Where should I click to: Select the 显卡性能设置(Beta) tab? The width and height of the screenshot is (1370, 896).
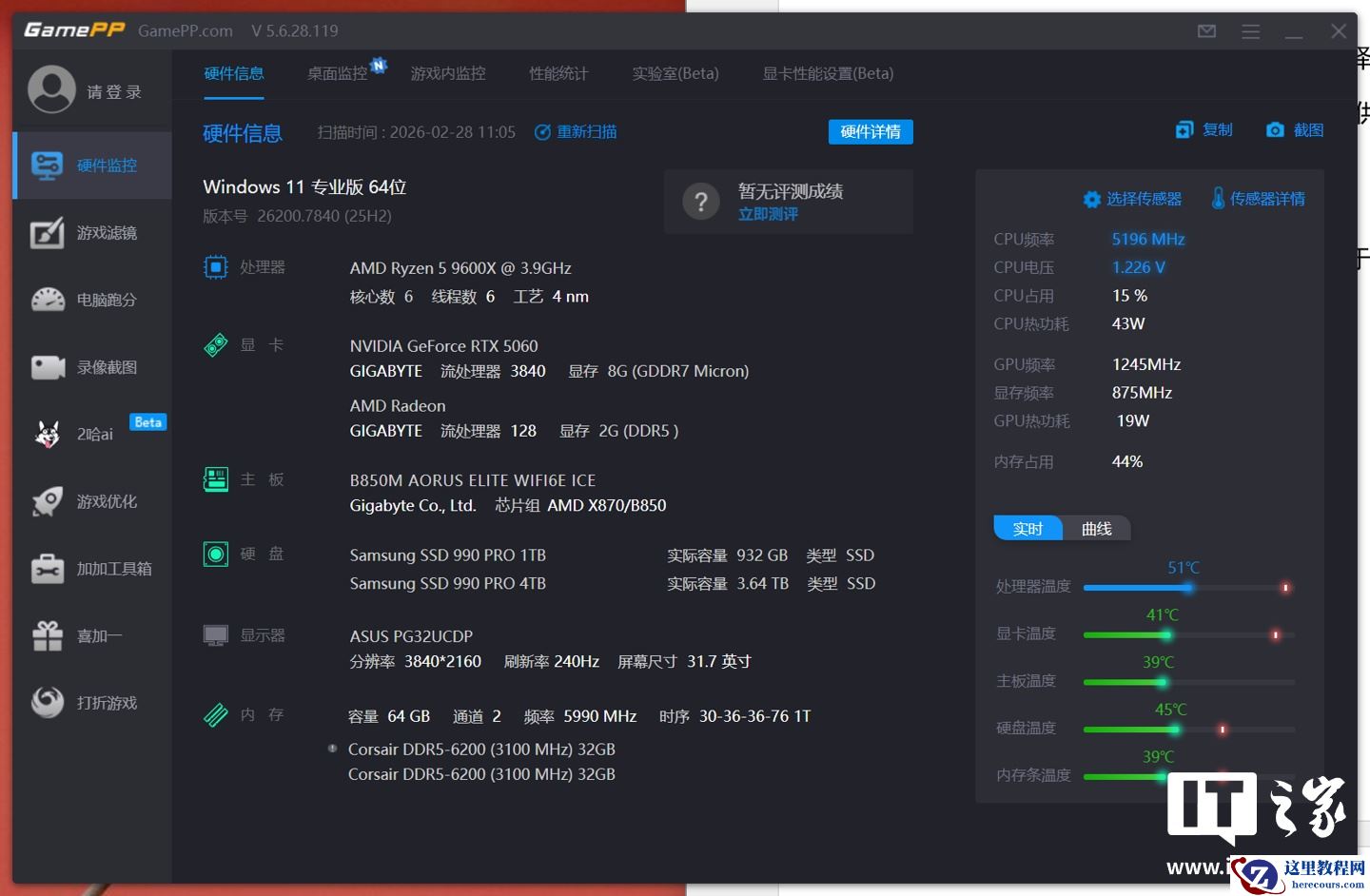(828, 73)
